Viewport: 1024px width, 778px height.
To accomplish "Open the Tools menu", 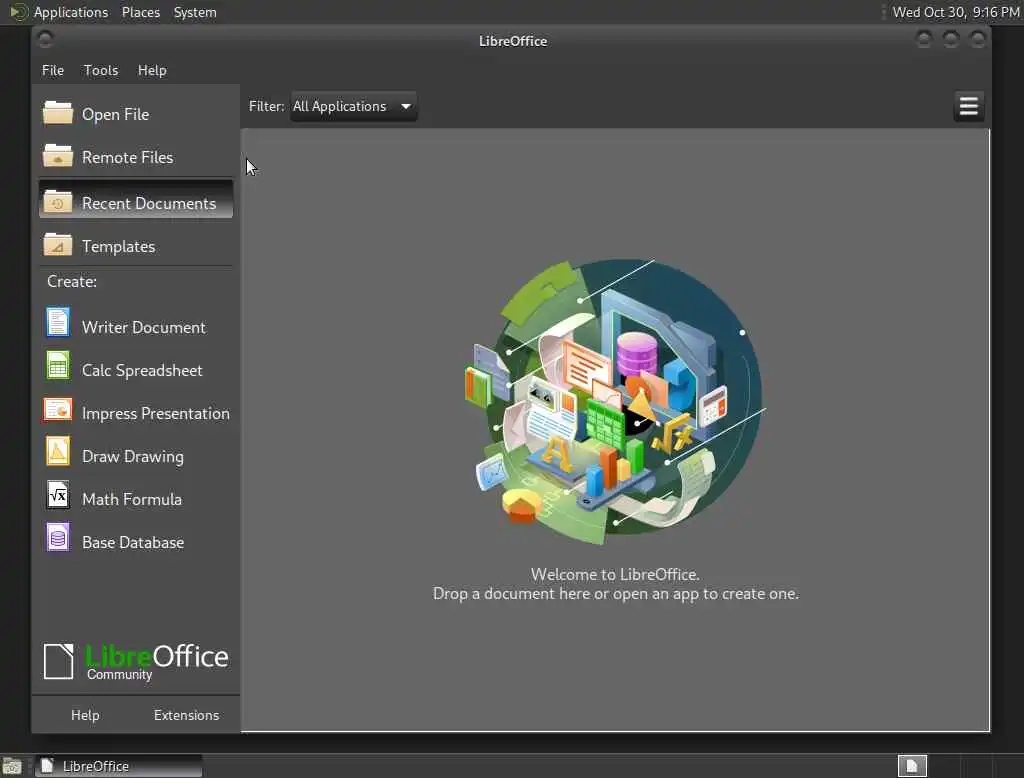I will pos(101,70).
